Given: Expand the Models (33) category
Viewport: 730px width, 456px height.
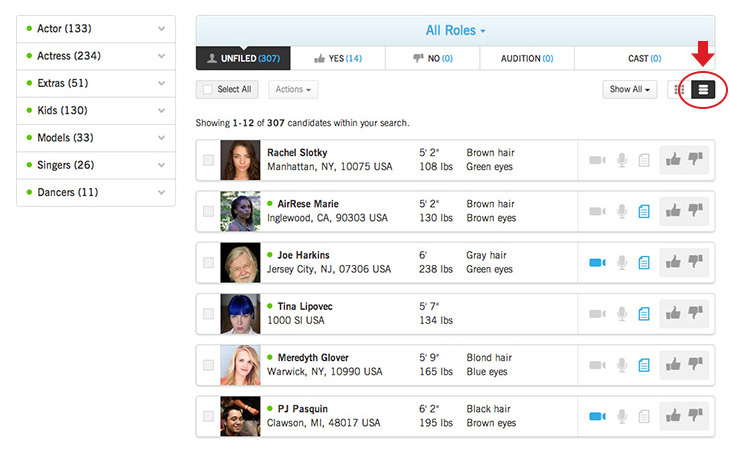Looking at the screenshot, I should (96, 138).
